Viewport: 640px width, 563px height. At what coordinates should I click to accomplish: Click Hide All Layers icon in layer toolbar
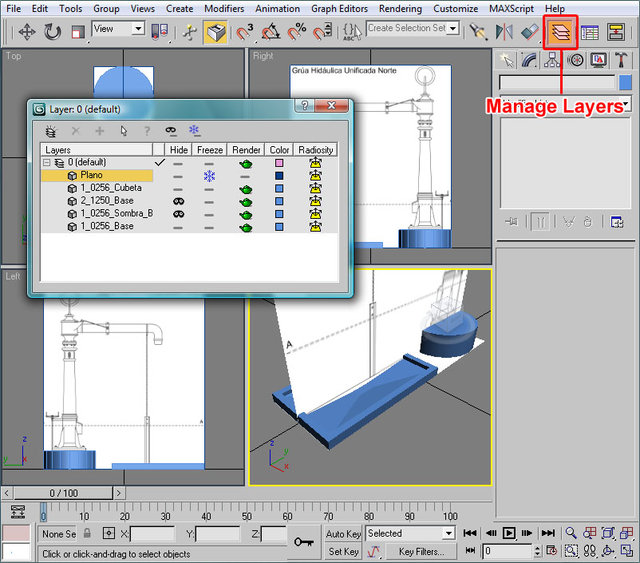click(171, 130)
